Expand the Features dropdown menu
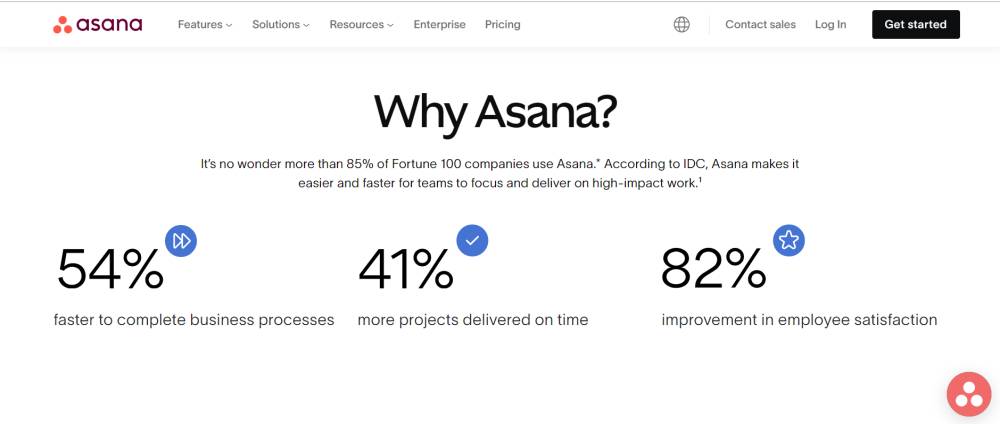The image size is (1000, 424). (205, 25)
